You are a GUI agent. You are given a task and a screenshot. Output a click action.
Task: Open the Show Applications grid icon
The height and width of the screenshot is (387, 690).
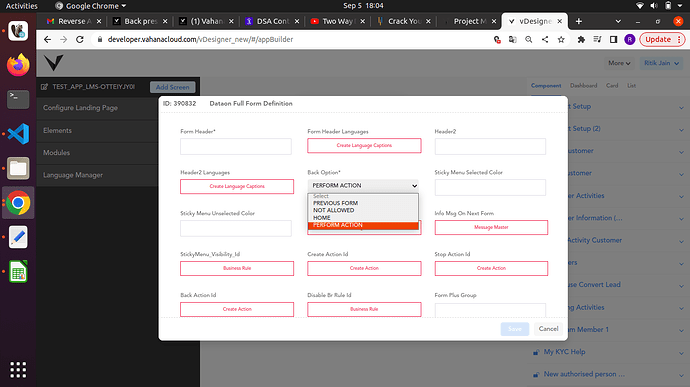click(18, 370)
